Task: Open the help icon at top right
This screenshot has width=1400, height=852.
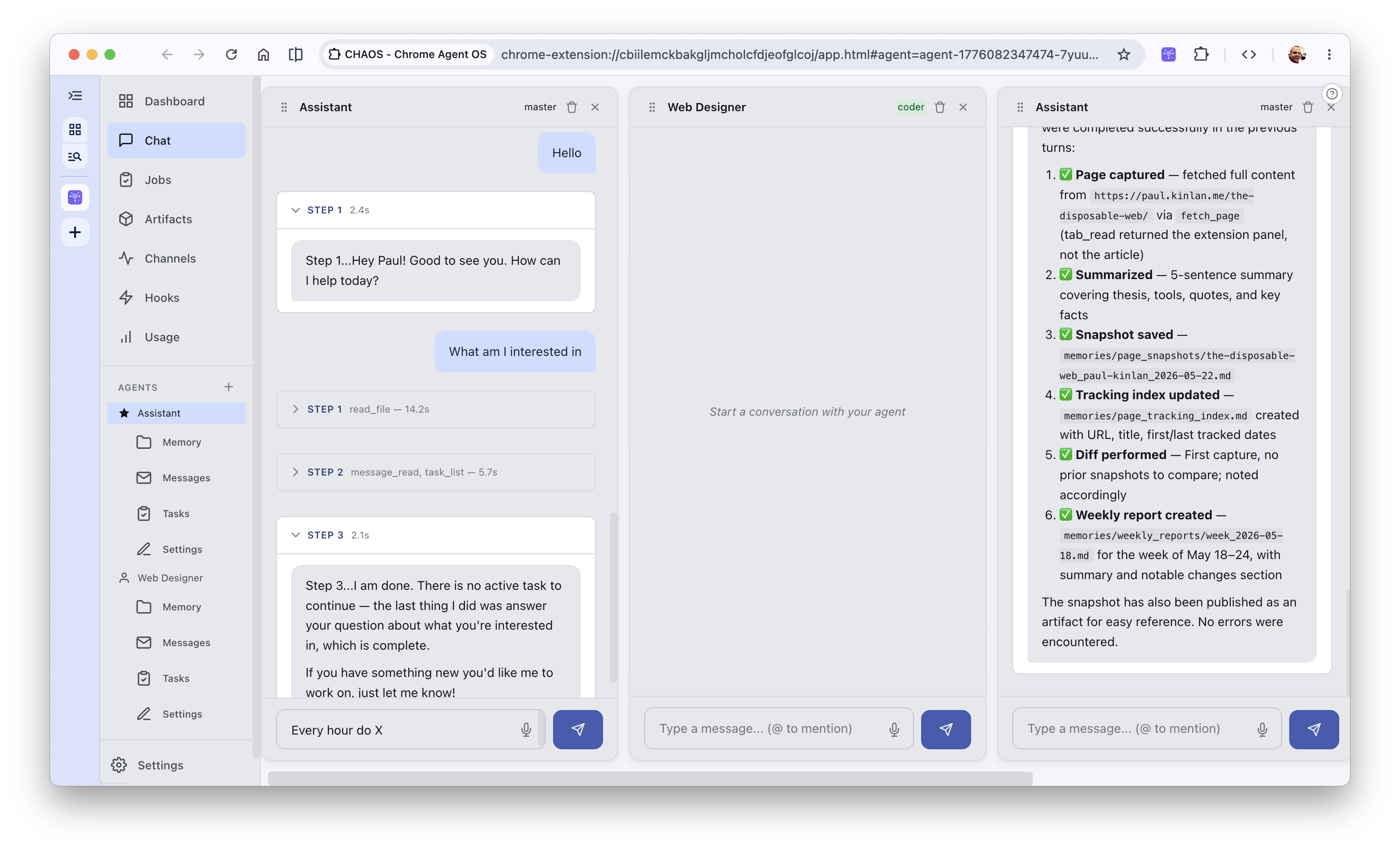Action: point(1332,94)
